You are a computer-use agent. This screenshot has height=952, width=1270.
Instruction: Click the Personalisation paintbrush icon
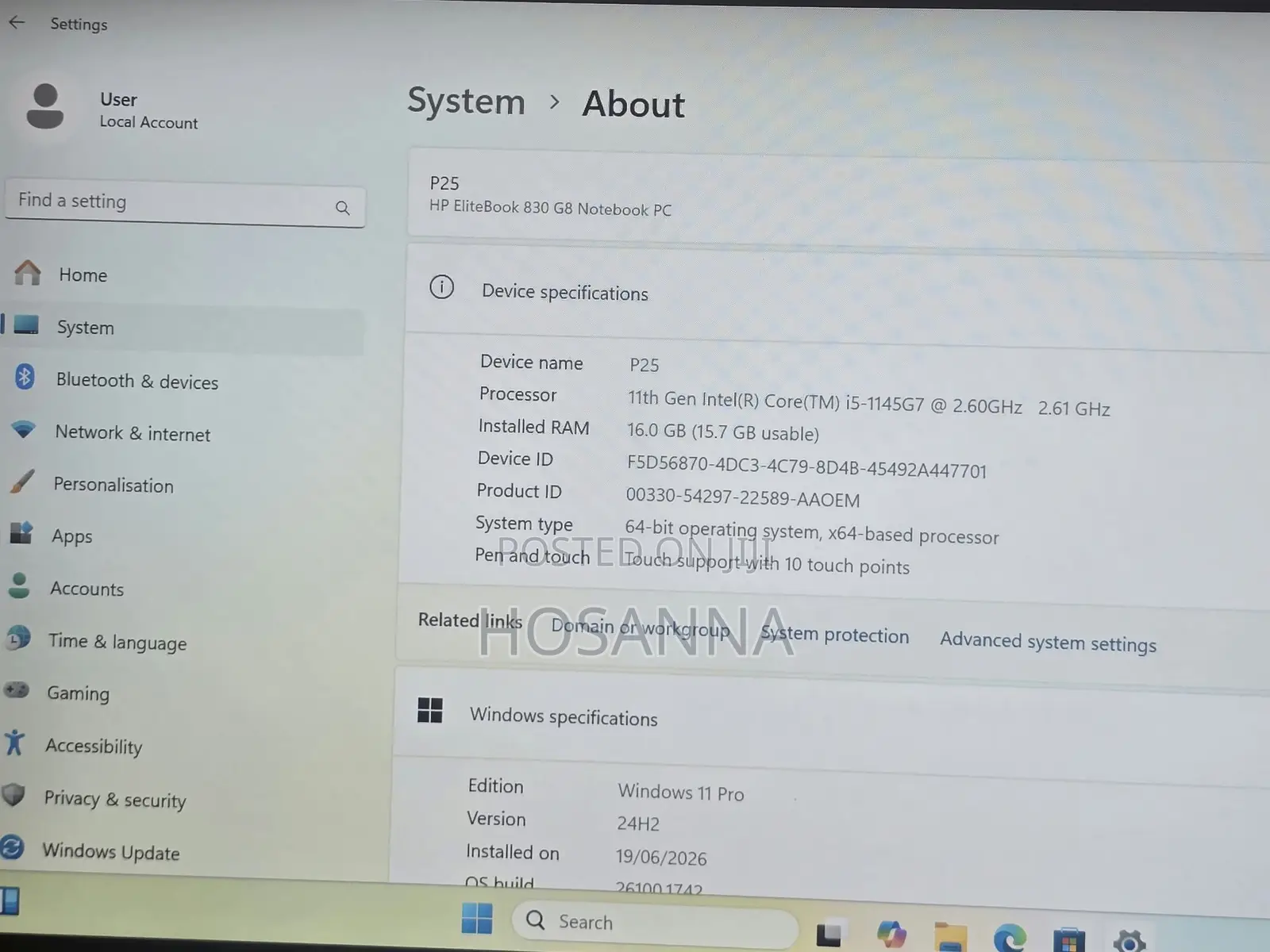(x=22, y=481)
